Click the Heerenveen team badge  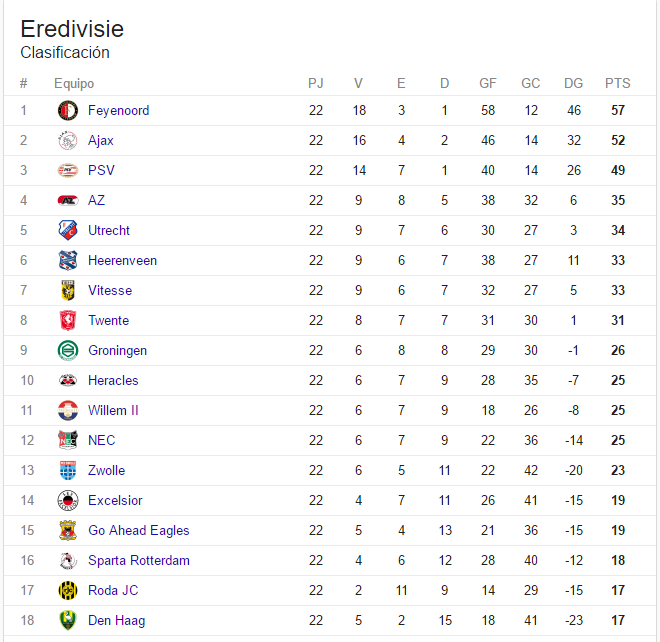pos(68,261)
